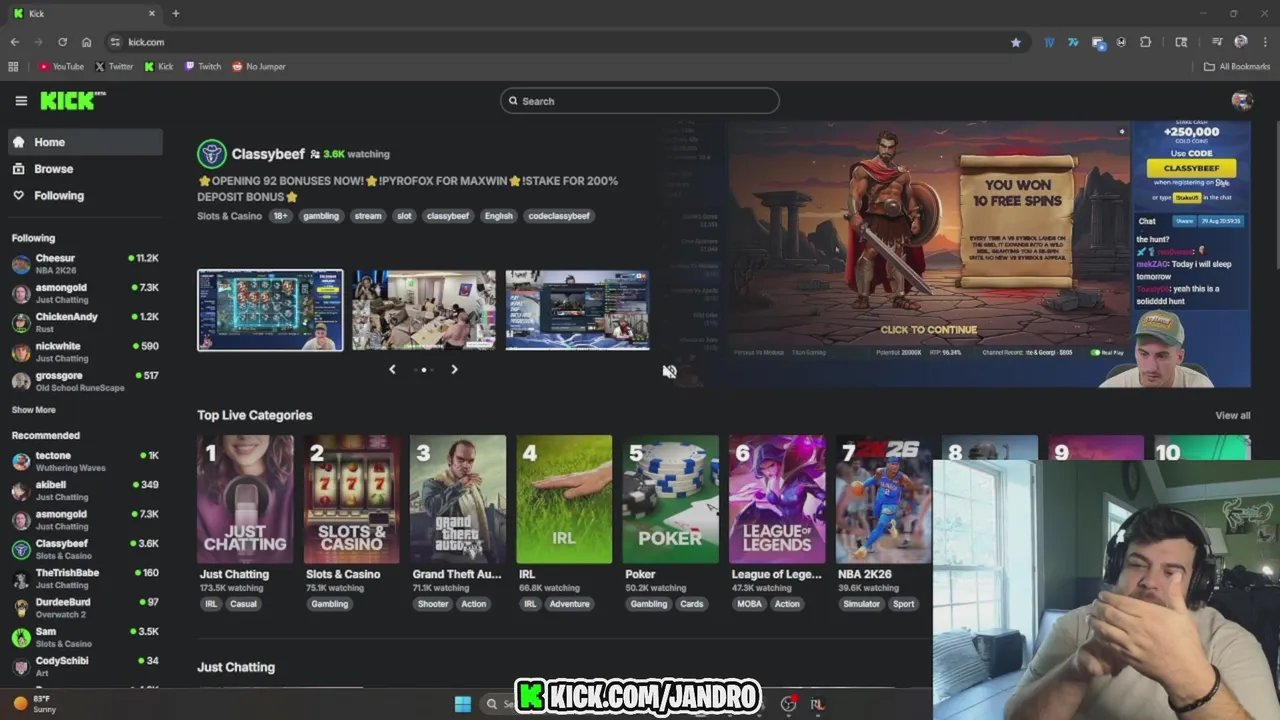
Task: Select the Following sidebar item
Action: pos(85,196)
